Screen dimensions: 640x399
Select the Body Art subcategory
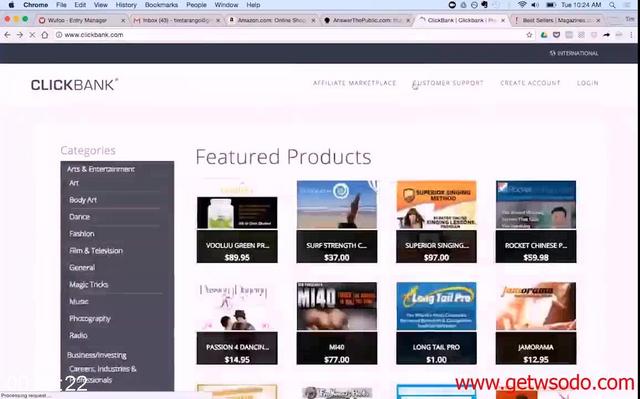[83, 200]
